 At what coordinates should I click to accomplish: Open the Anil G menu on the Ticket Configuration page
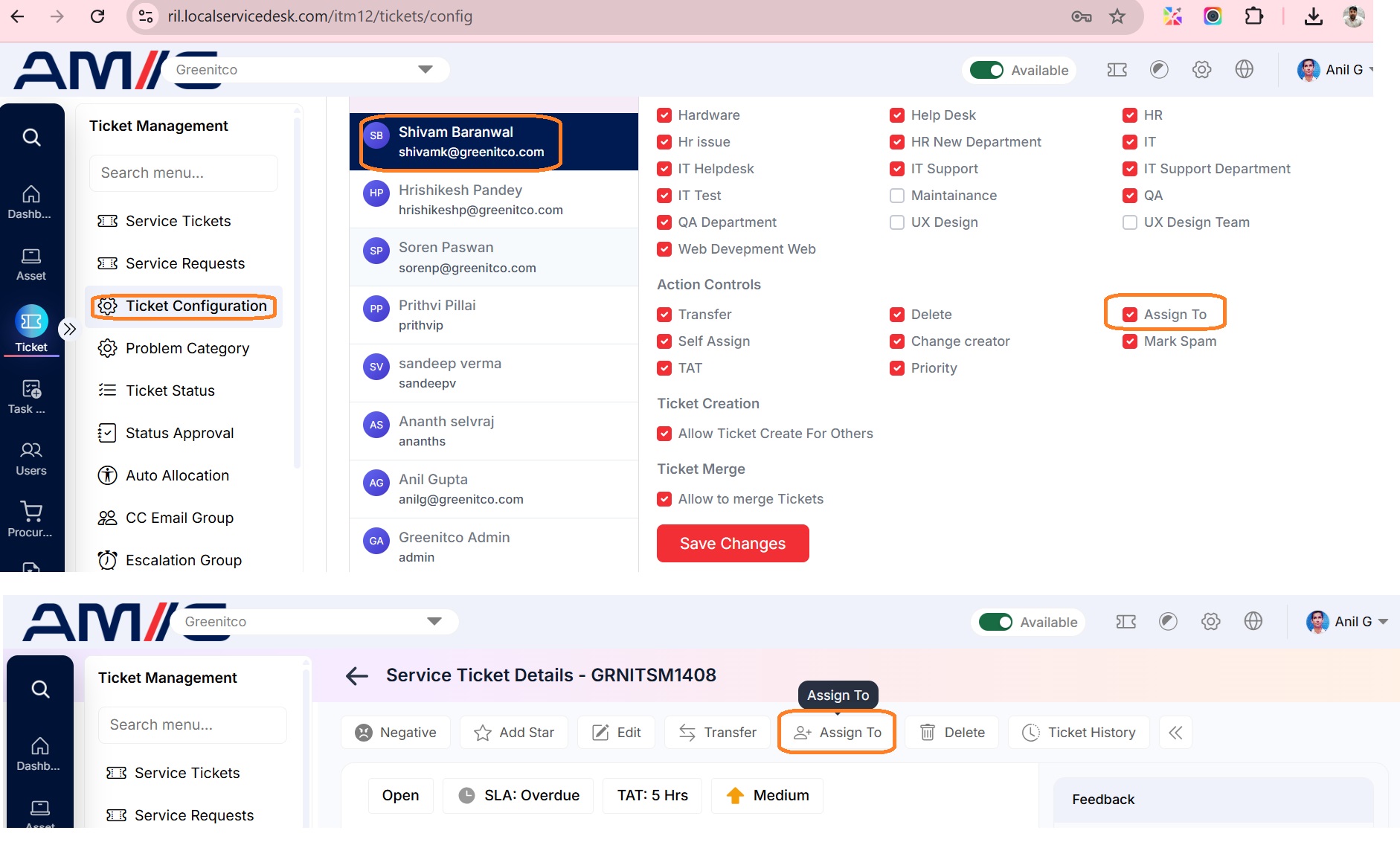(x=1335, y=70)
